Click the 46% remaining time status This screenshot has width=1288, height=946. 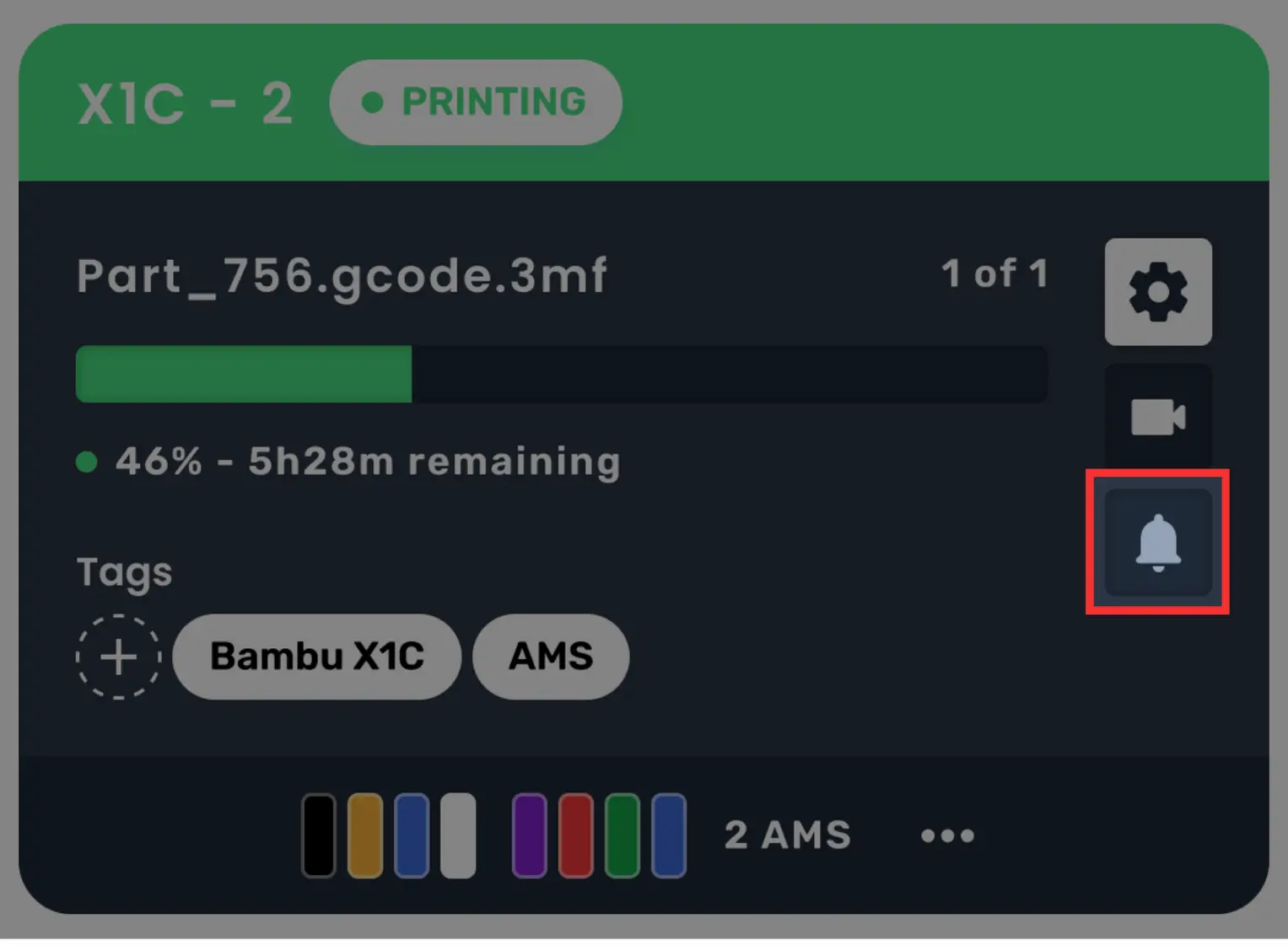click(368, 462)
